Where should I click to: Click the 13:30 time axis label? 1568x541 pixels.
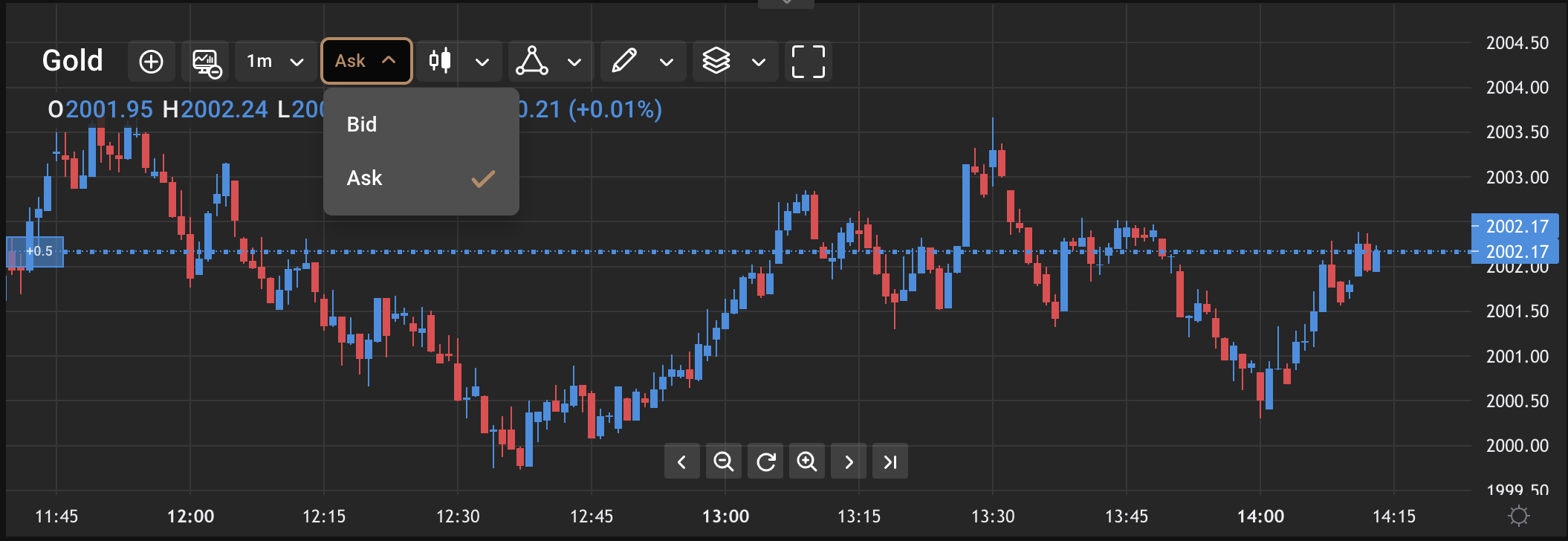point(993,516)
